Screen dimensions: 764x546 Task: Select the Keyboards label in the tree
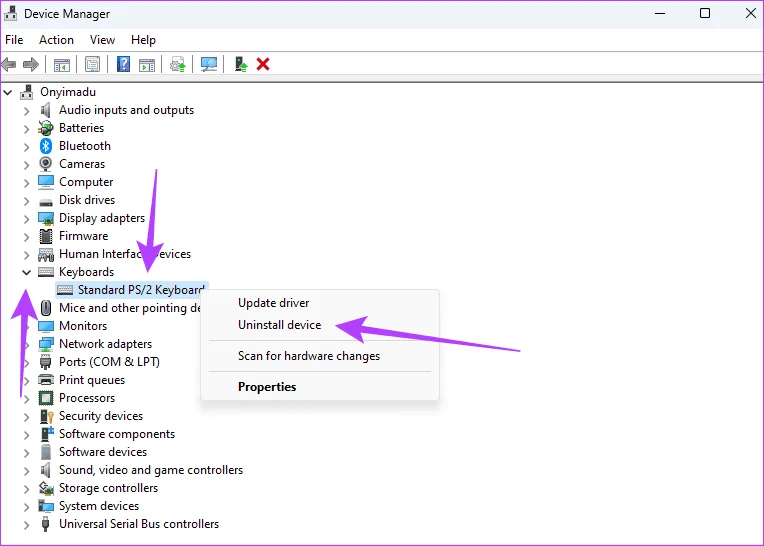click(x=86, y=272)
